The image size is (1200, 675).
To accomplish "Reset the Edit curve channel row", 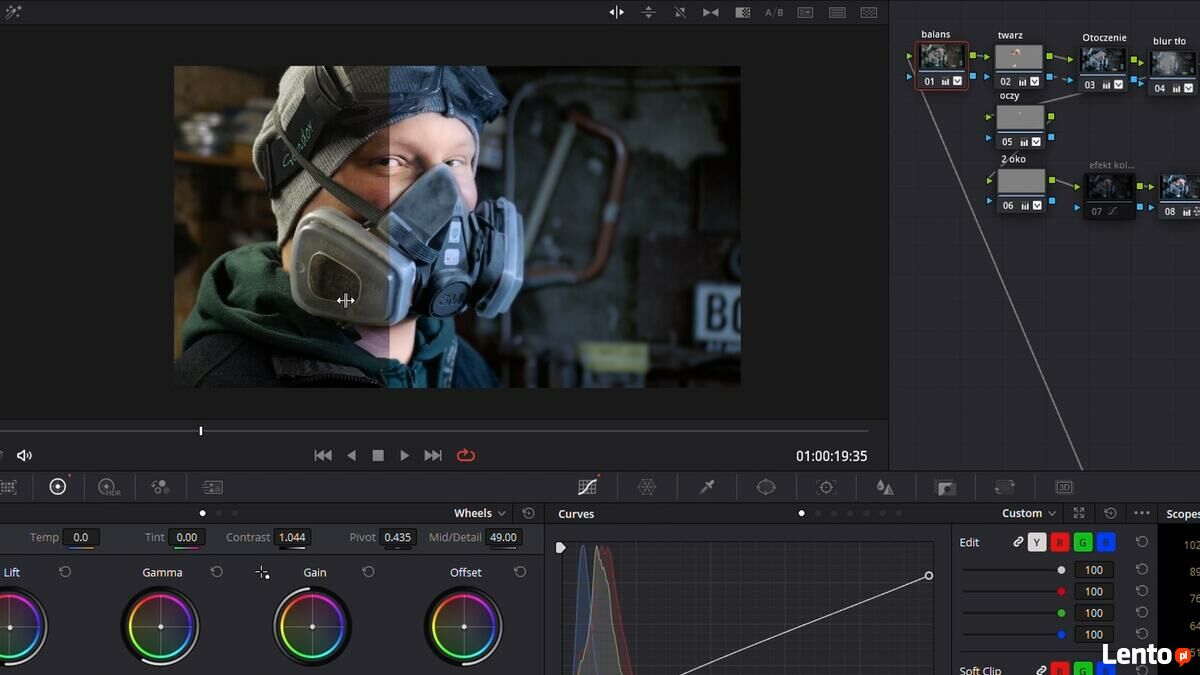I will pyautogui.click(x=1142, y=542).
